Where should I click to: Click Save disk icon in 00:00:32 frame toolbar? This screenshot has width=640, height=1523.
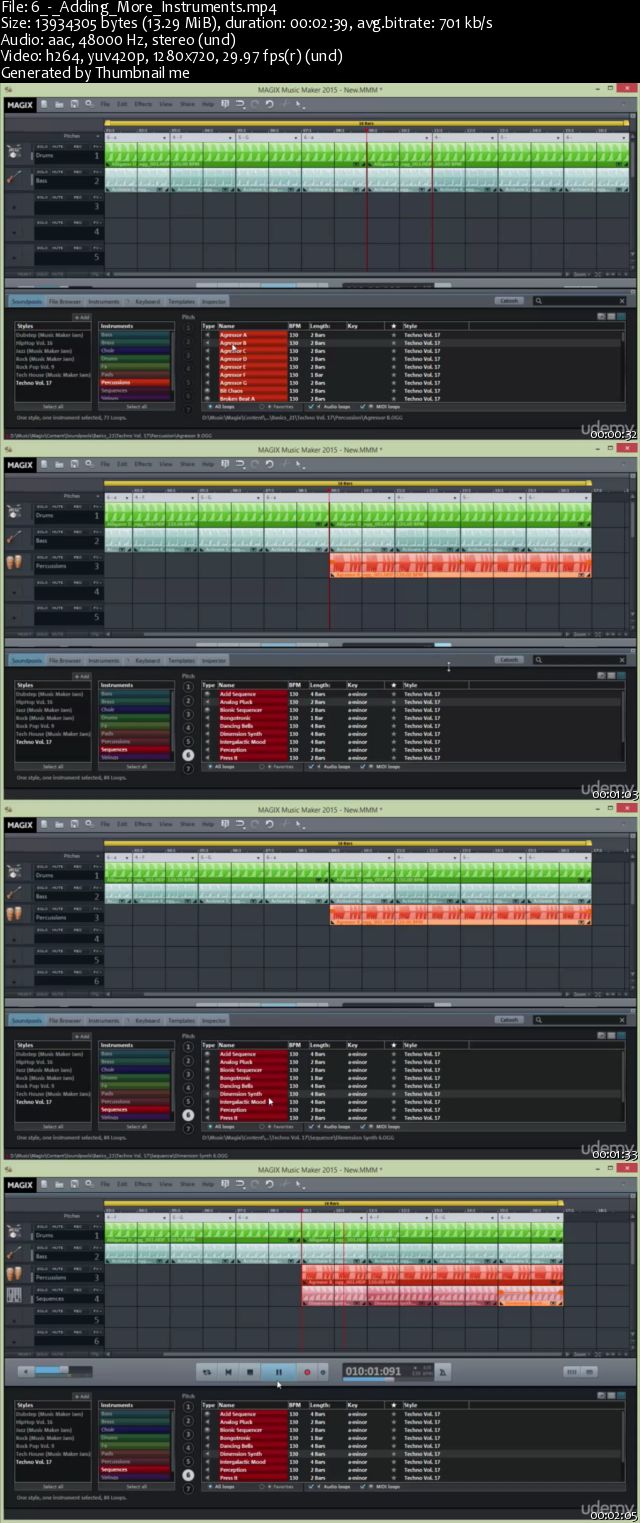click(x=74, y=104)
